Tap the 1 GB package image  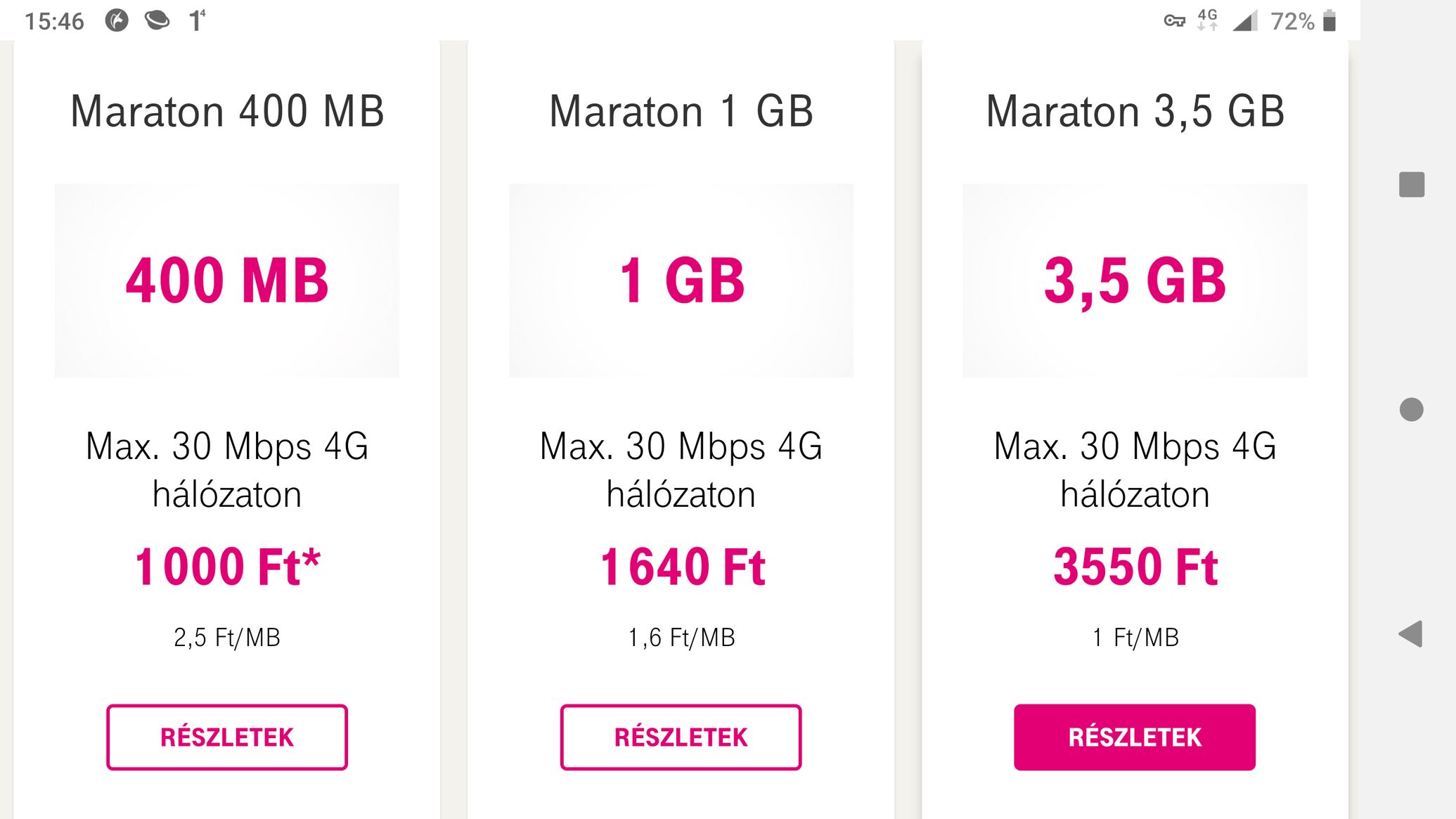[x=681, y=280]
